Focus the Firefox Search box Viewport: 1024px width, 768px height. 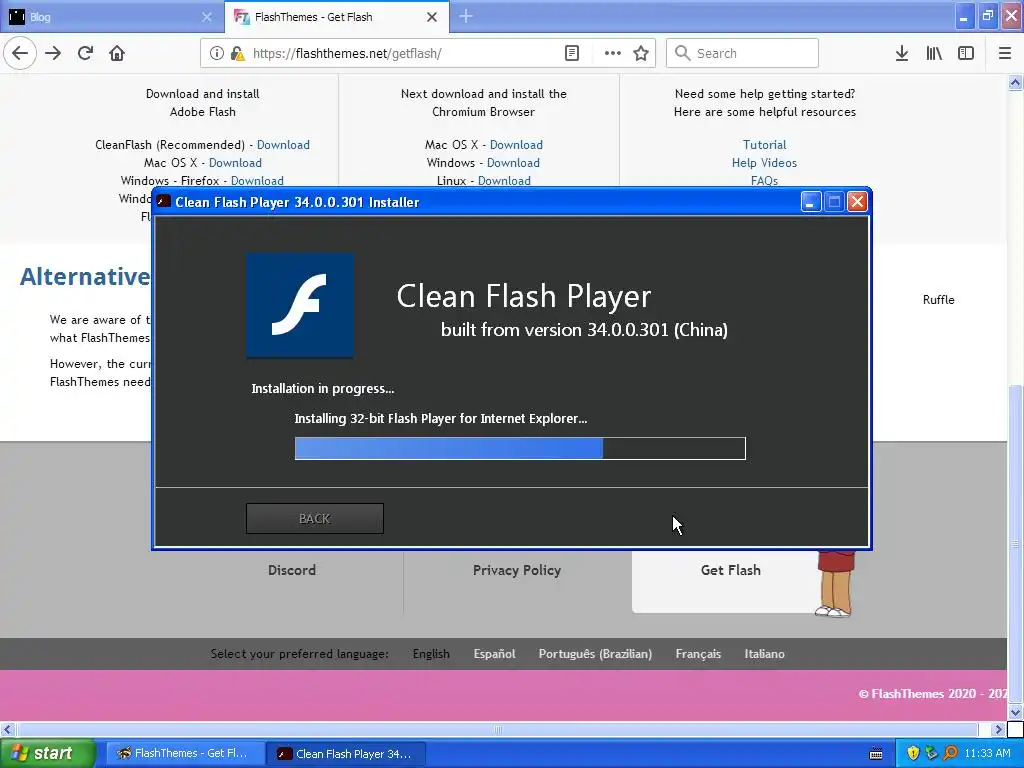[743, 53]
